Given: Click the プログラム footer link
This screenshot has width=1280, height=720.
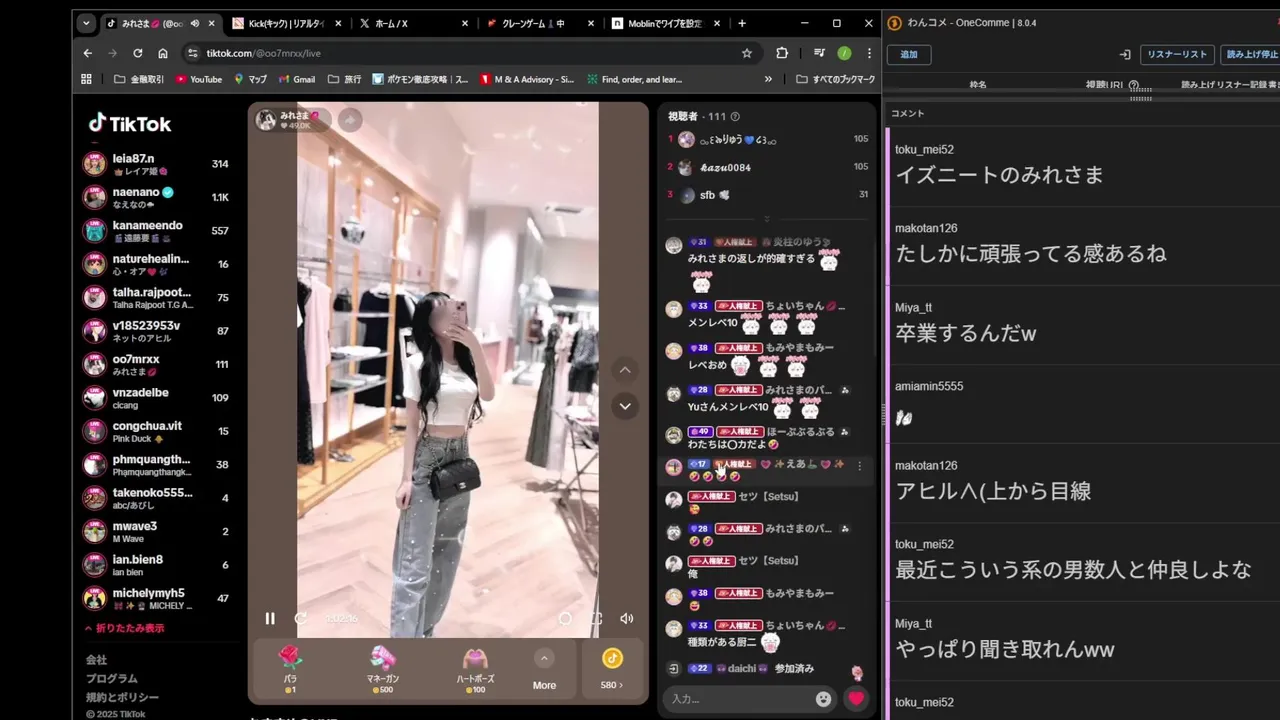Looking at the screenshot, I should (x=111, y=678).
